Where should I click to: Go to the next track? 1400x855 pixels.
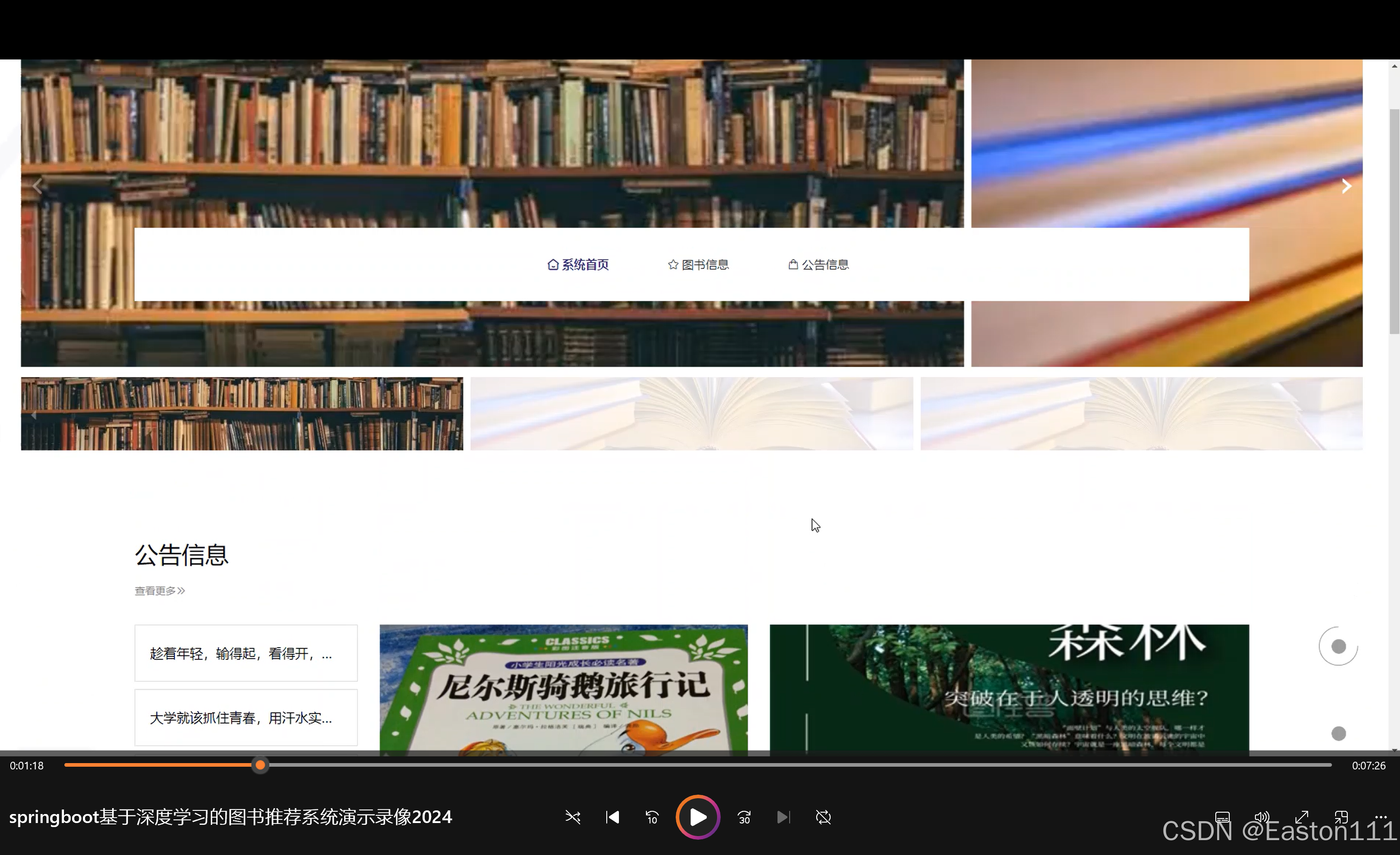783,818
